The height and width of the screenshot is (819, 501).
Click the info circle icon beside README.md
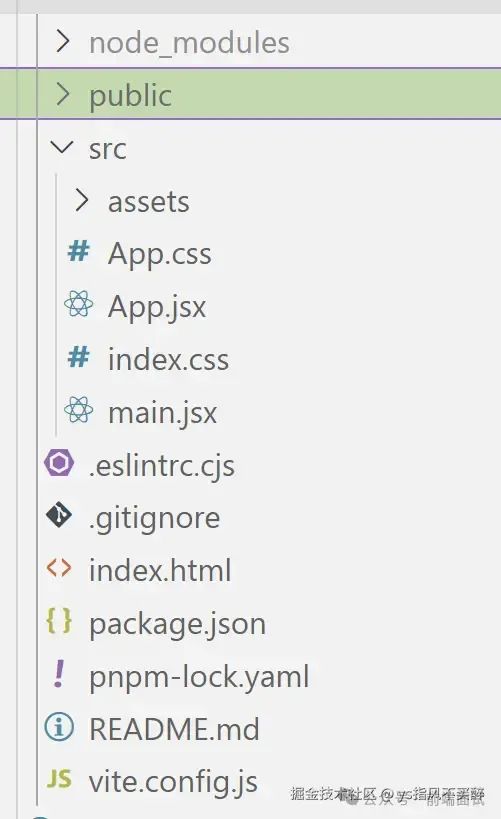59,727
